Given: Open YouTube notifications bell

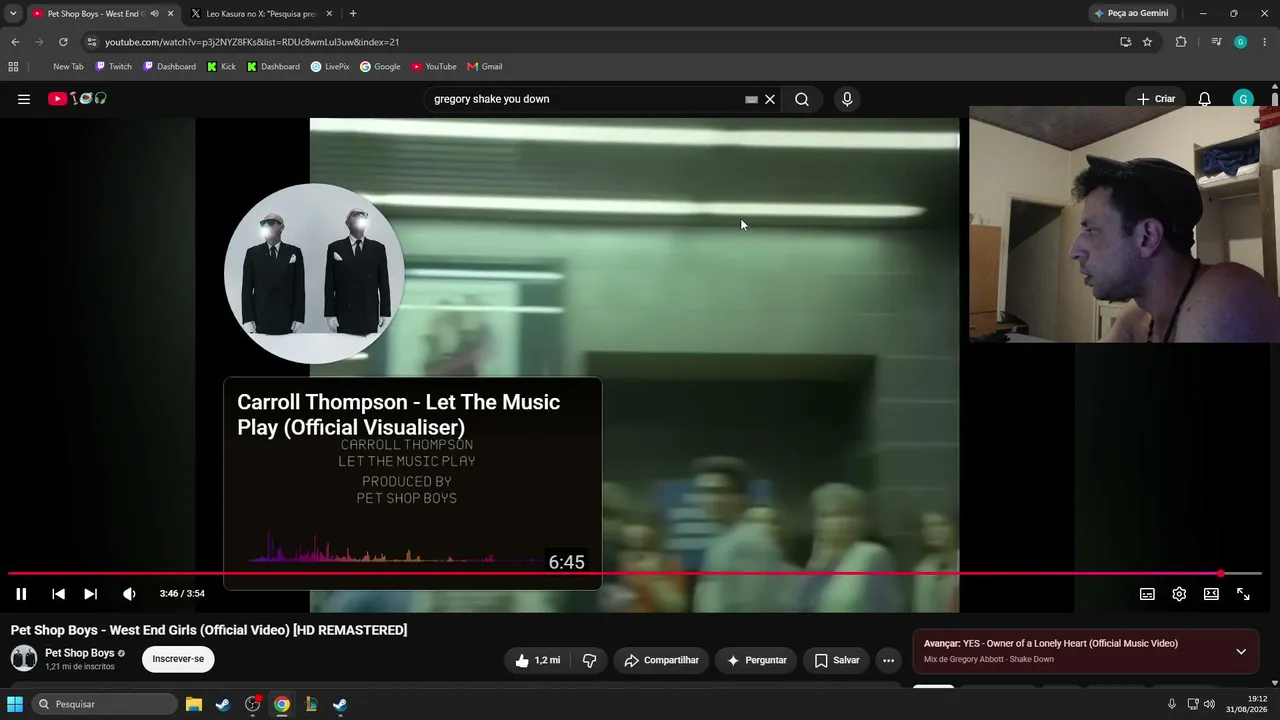Looking at the screenshot, I should (x=1205, y=99).
